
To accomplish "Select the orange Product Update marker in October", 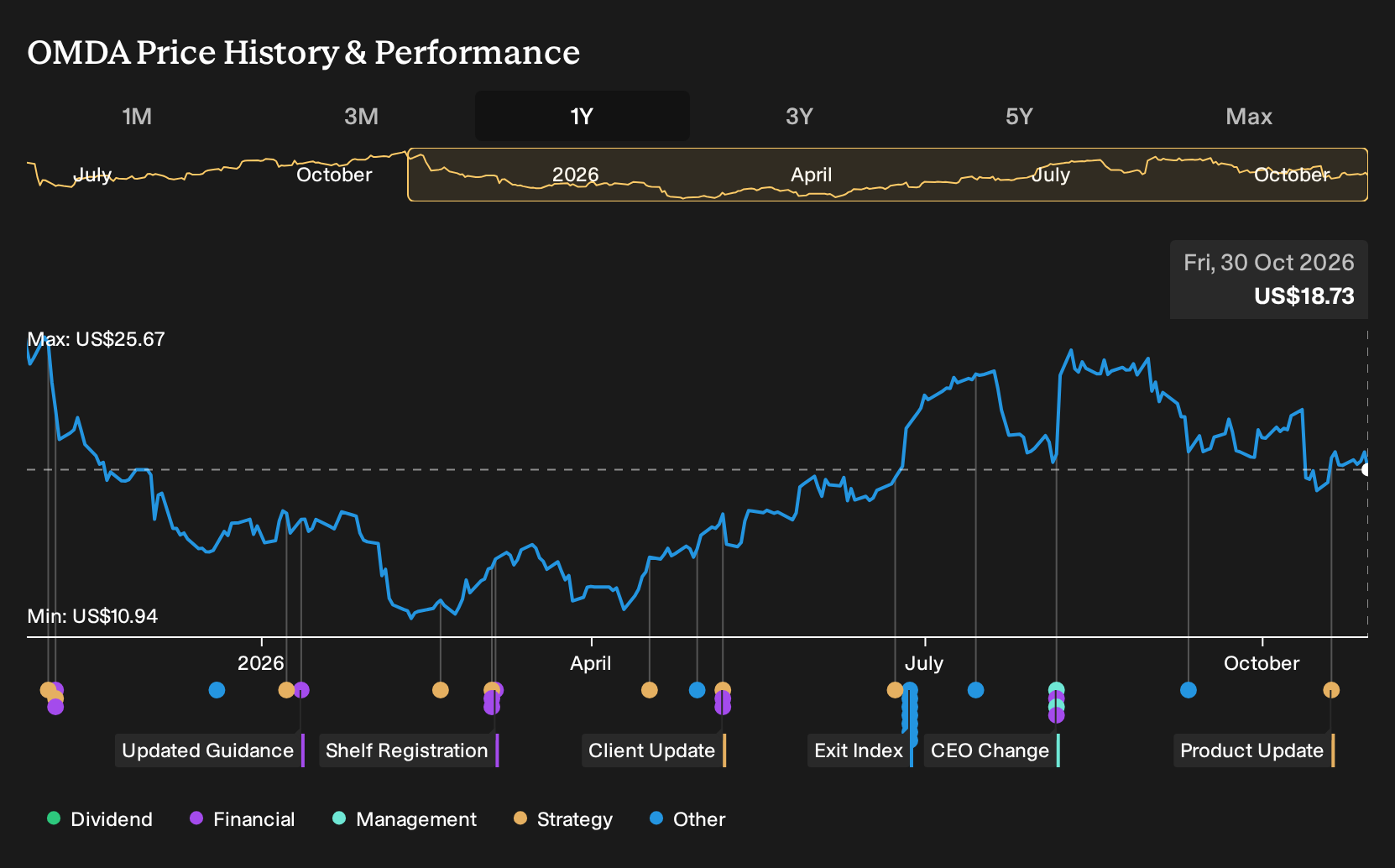I will (1331, 690).
